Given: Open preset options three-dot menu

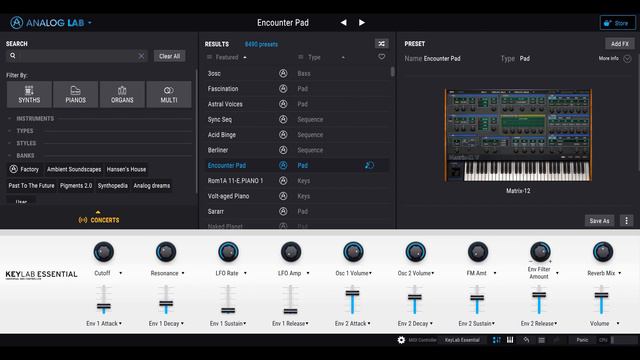Looking at the screenshot, I should pos(627,221).
